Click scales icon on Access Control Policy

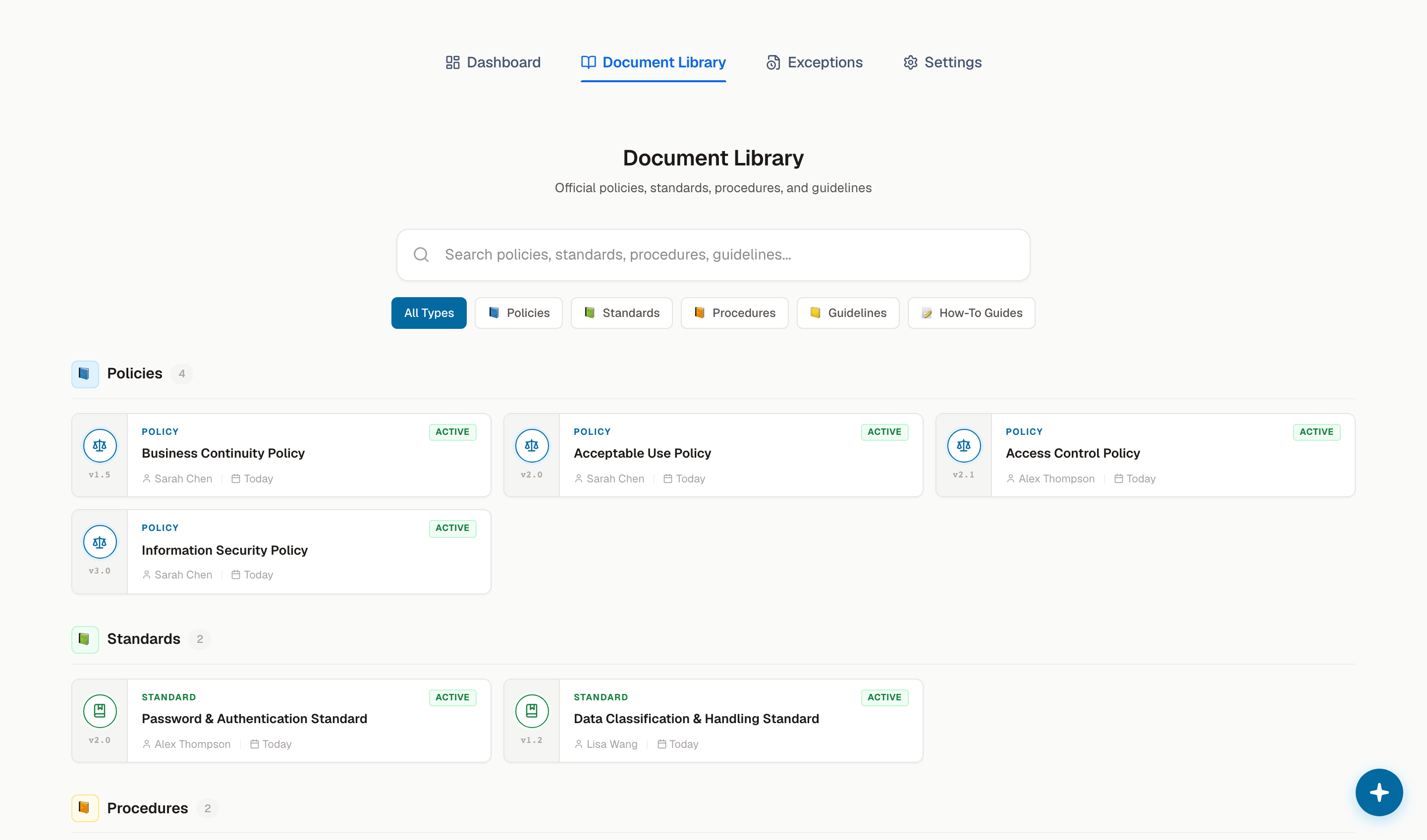(964, 446)
